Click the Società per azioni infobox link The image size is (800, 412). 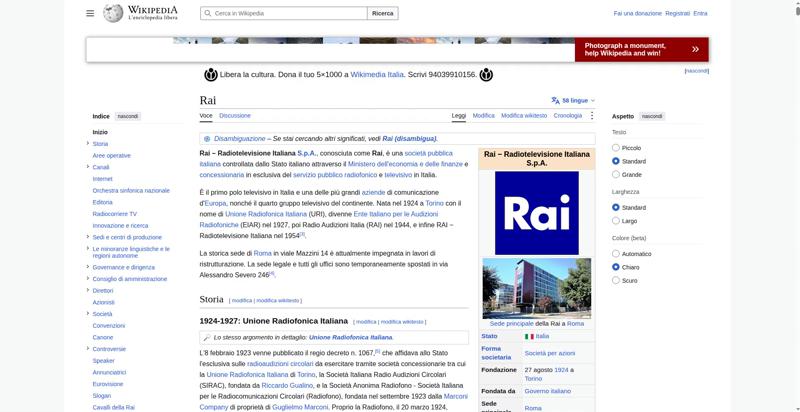tap(549, 353)
